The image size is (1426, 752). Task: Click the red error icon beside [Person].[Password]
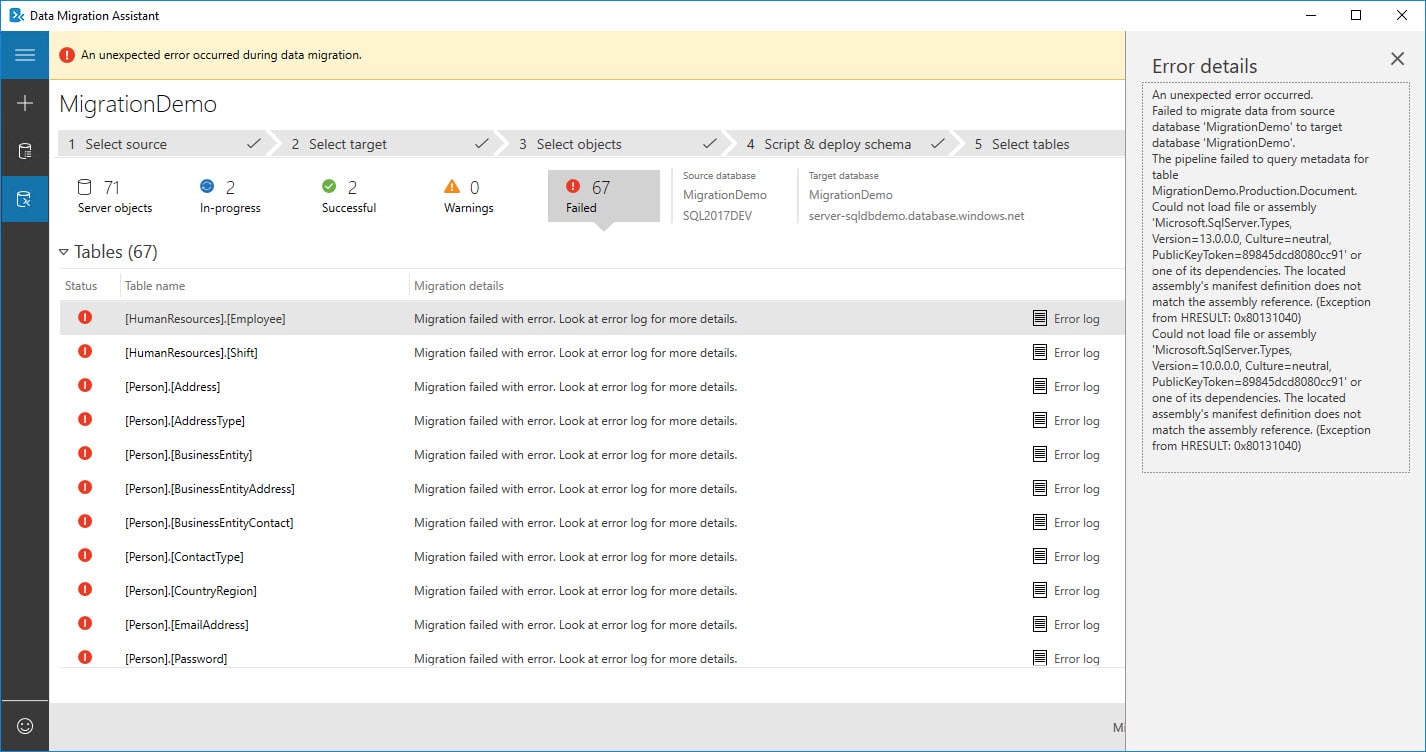[85, 658]
